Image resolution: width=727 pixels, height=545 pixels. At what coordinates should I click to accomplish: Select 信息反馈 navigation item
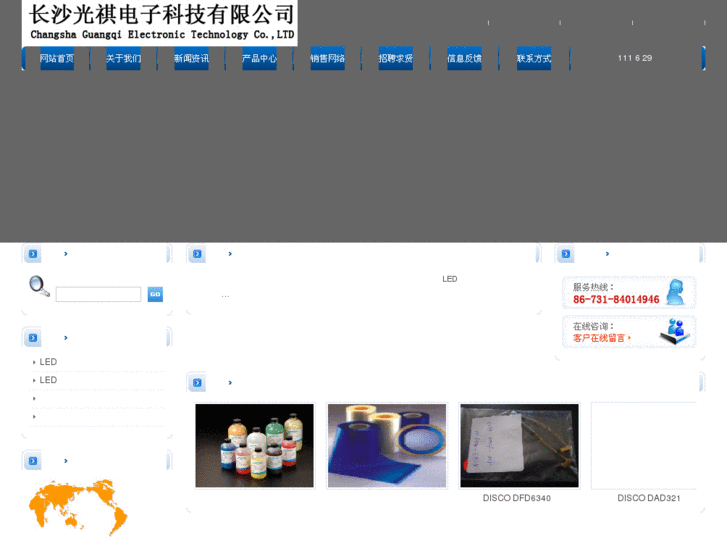coord(464,58)
